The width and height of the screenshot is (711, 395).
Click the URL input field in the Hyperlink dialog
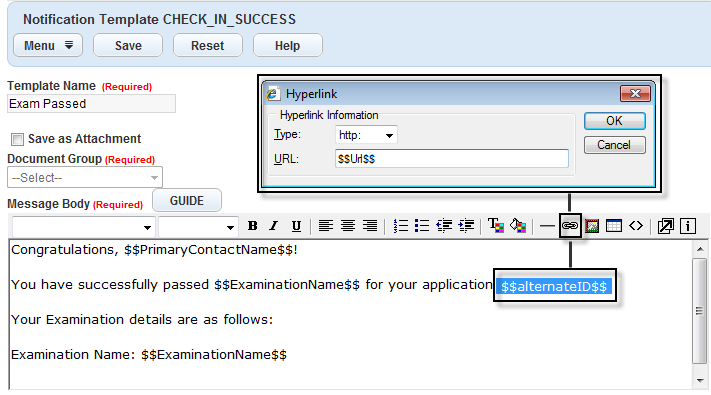coord(452,159)
